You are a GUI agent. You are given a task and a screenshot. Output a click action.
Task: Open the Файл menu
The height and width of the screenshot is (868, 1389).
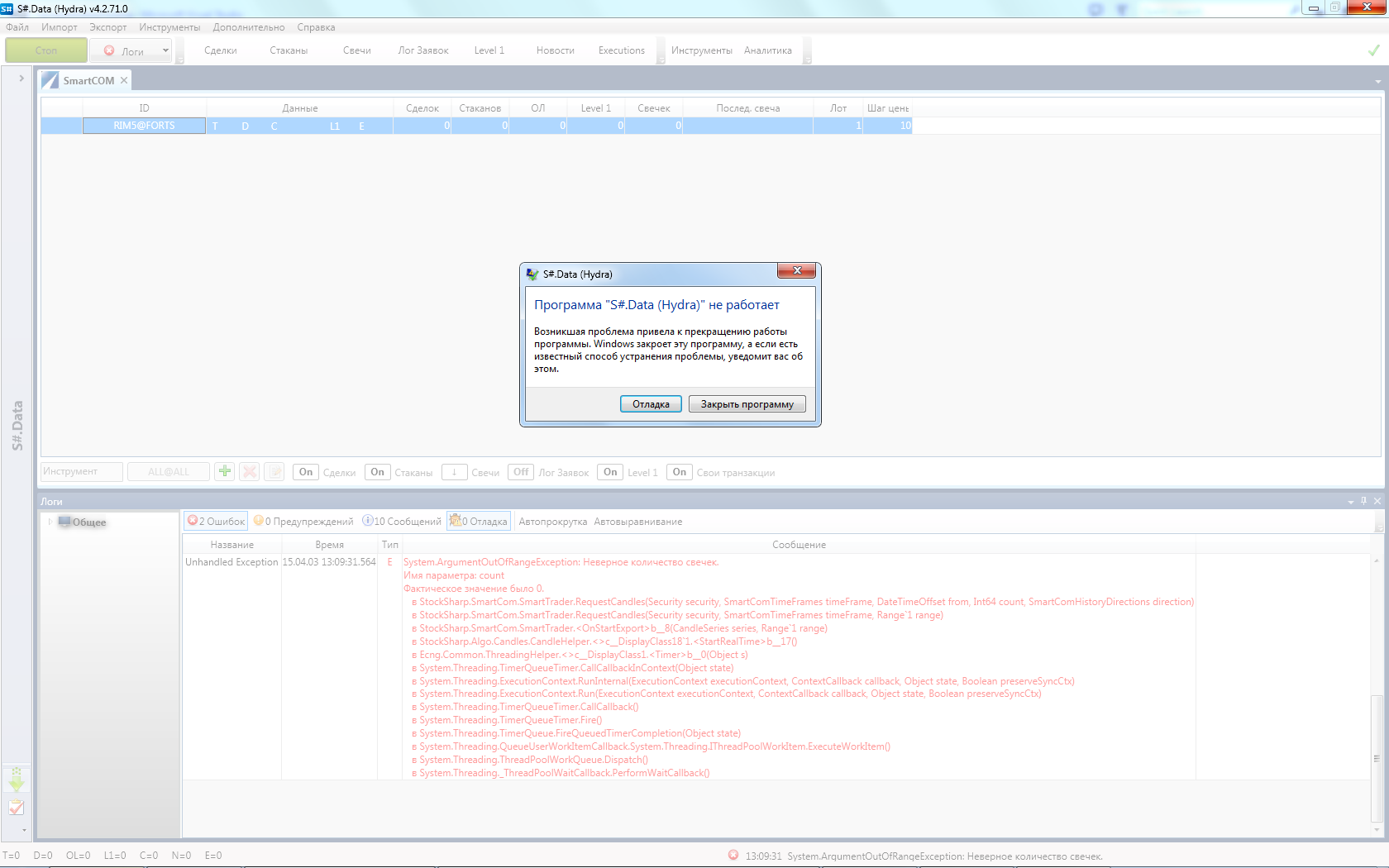pyautogui.click(x=17, y=27)
